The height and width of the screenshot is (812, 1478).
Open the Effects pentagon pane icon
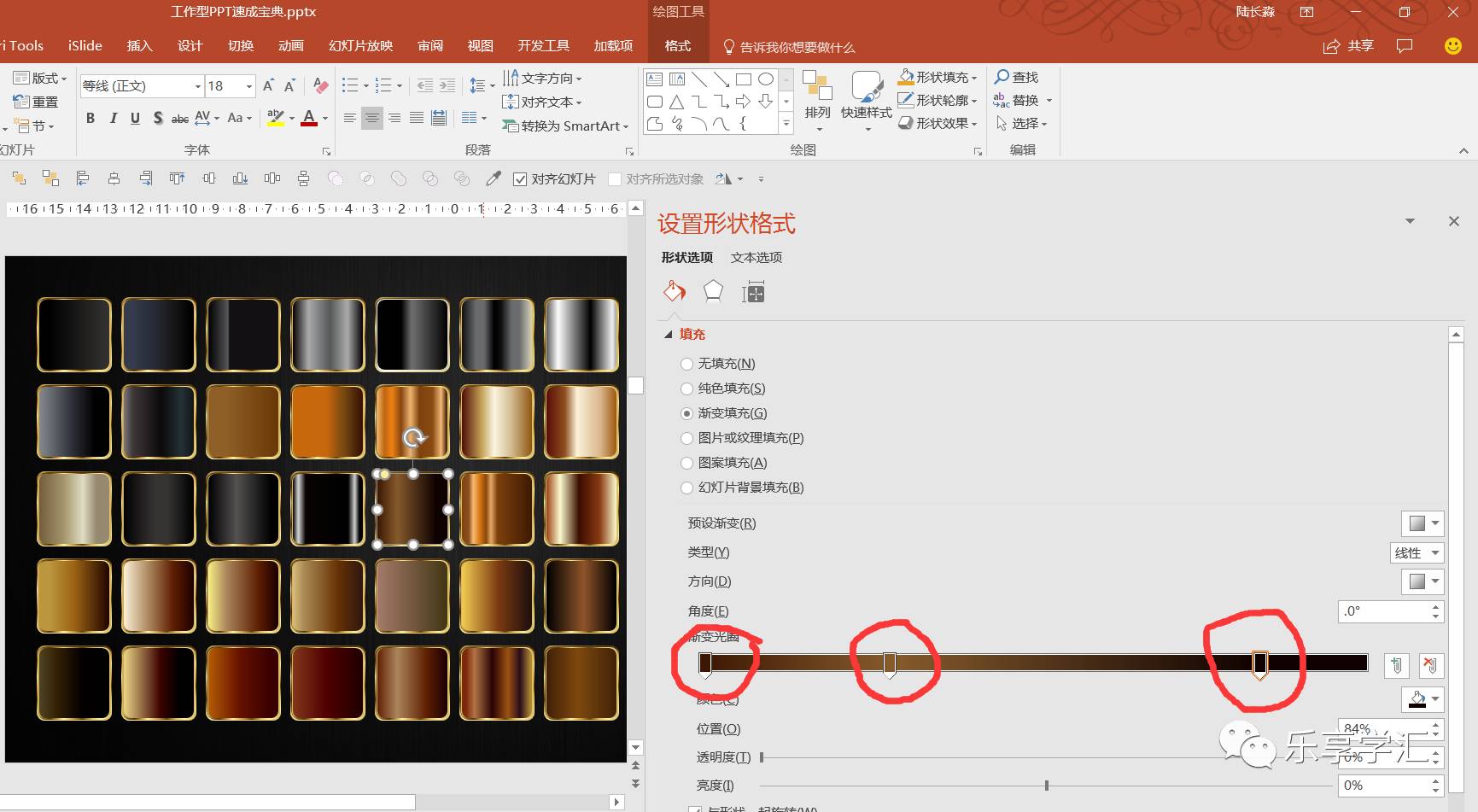coord(713,292)
